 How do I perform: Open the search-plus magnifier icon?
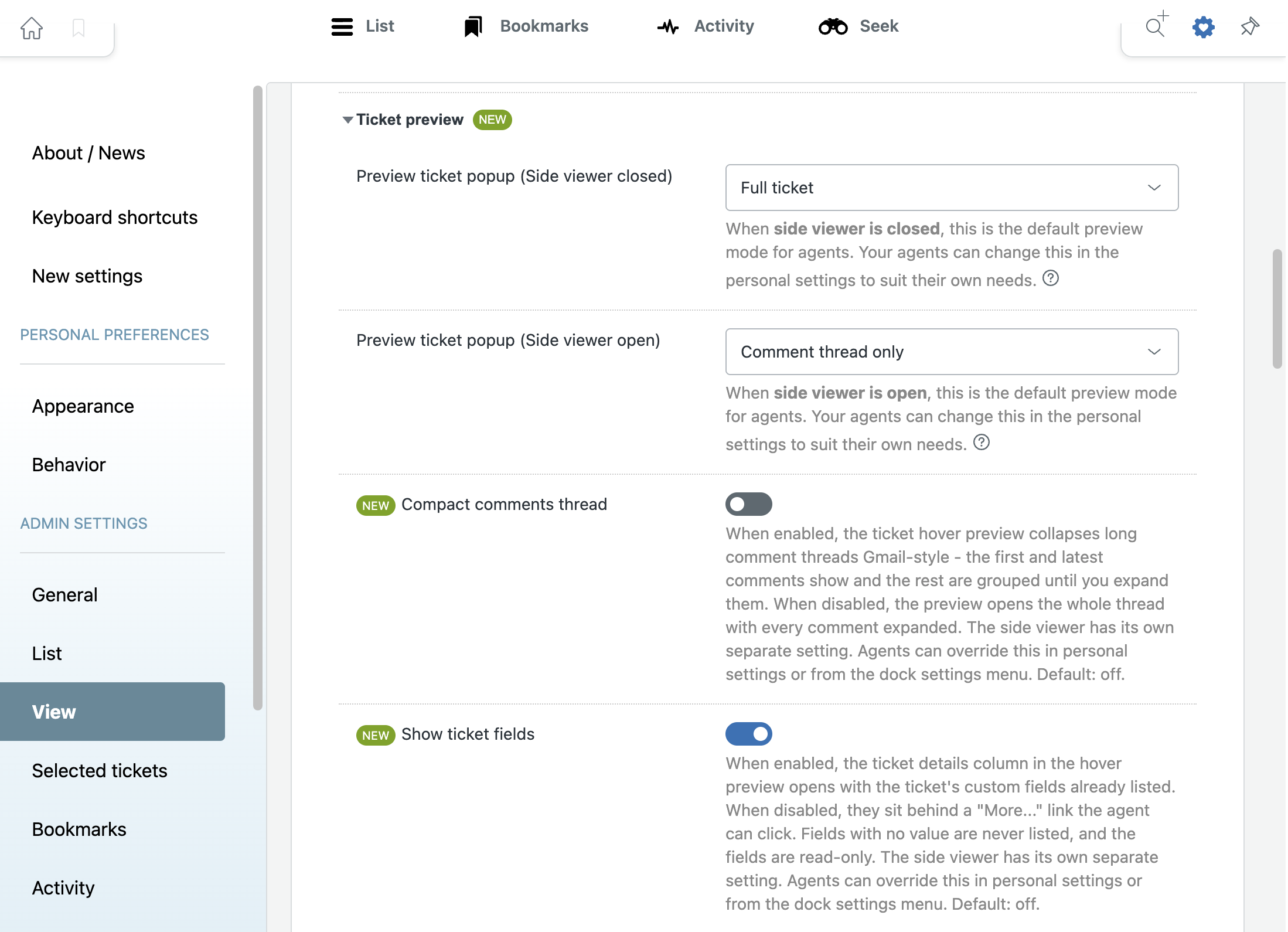point(1156,25)
